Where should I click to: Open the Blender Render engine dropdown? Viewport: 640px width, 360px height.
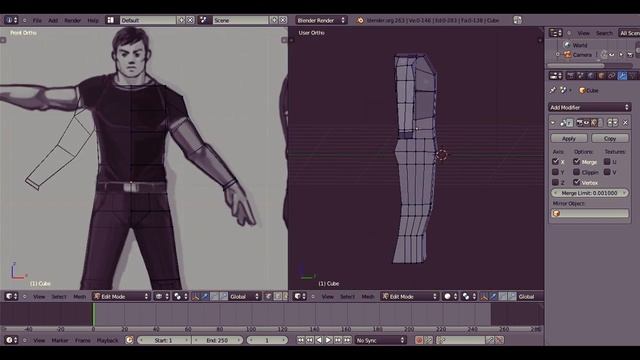[321, 20]
